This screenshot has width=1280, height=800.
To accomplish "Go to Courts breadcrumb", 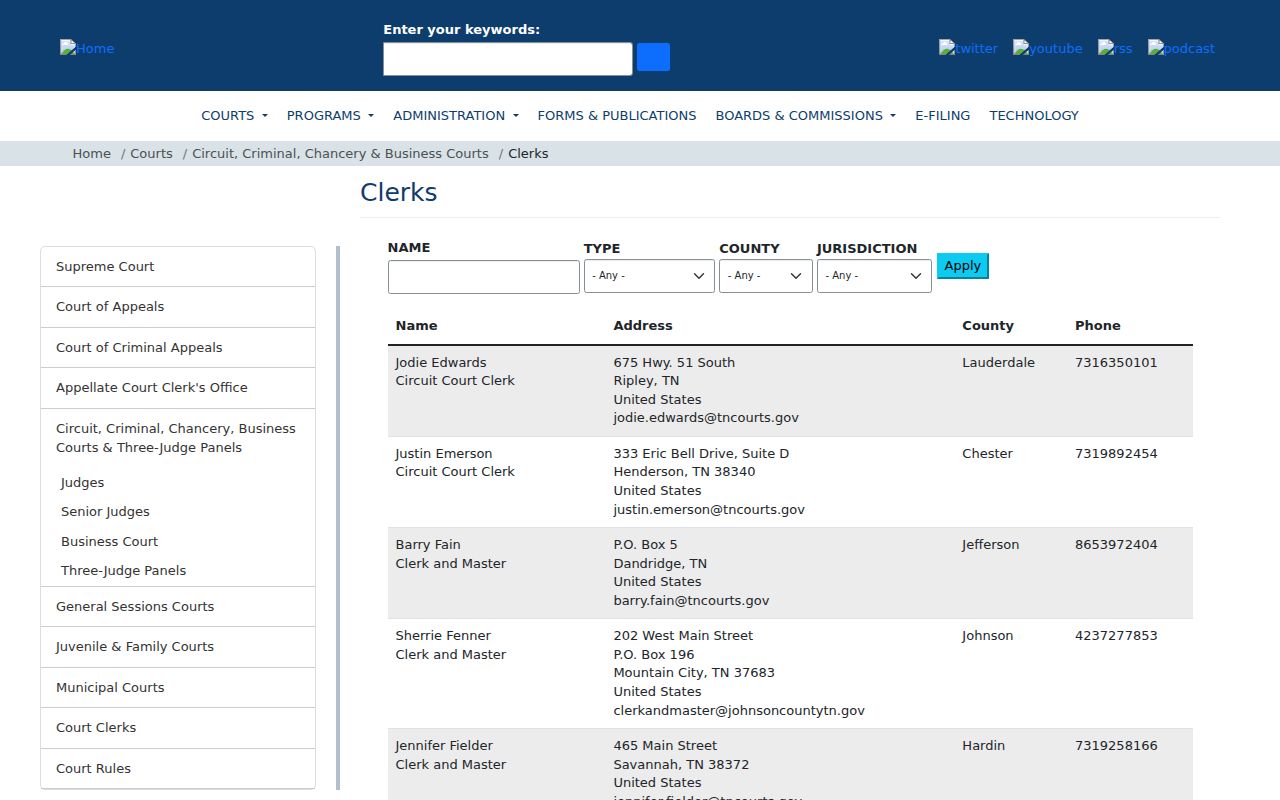I will [151, 153].
